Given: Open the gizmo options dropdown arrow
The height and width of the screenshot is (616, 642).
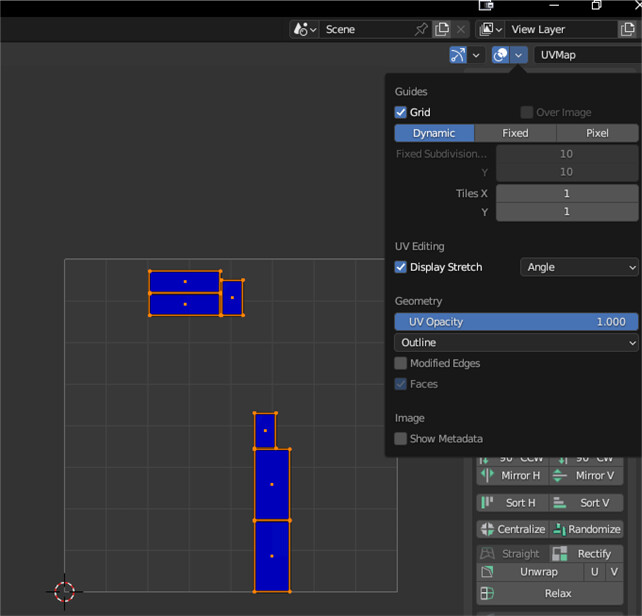Looking at the screenshot, I should 476,55.
